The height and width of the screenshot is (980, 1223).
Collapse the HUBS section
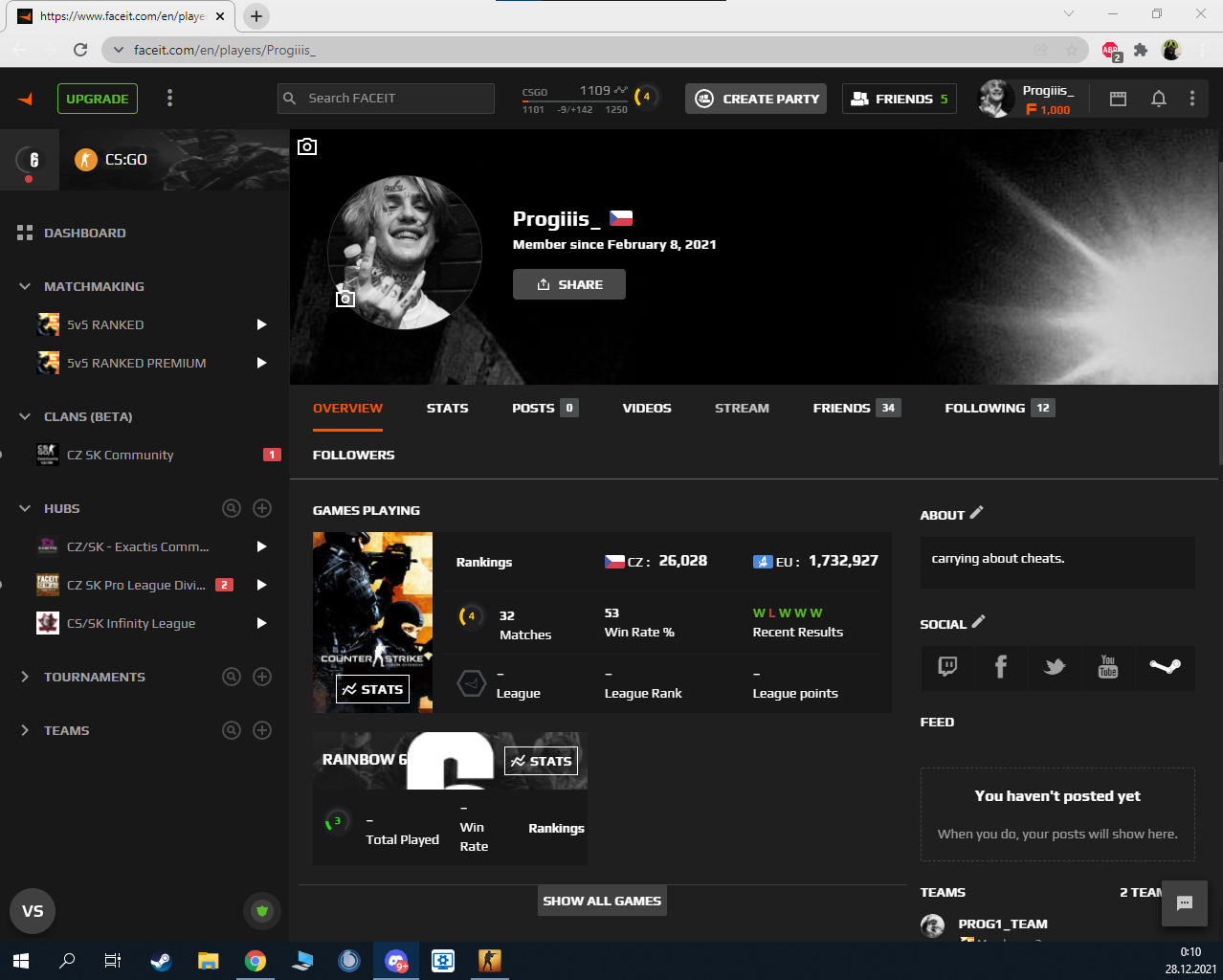click(x=25, y=508)
